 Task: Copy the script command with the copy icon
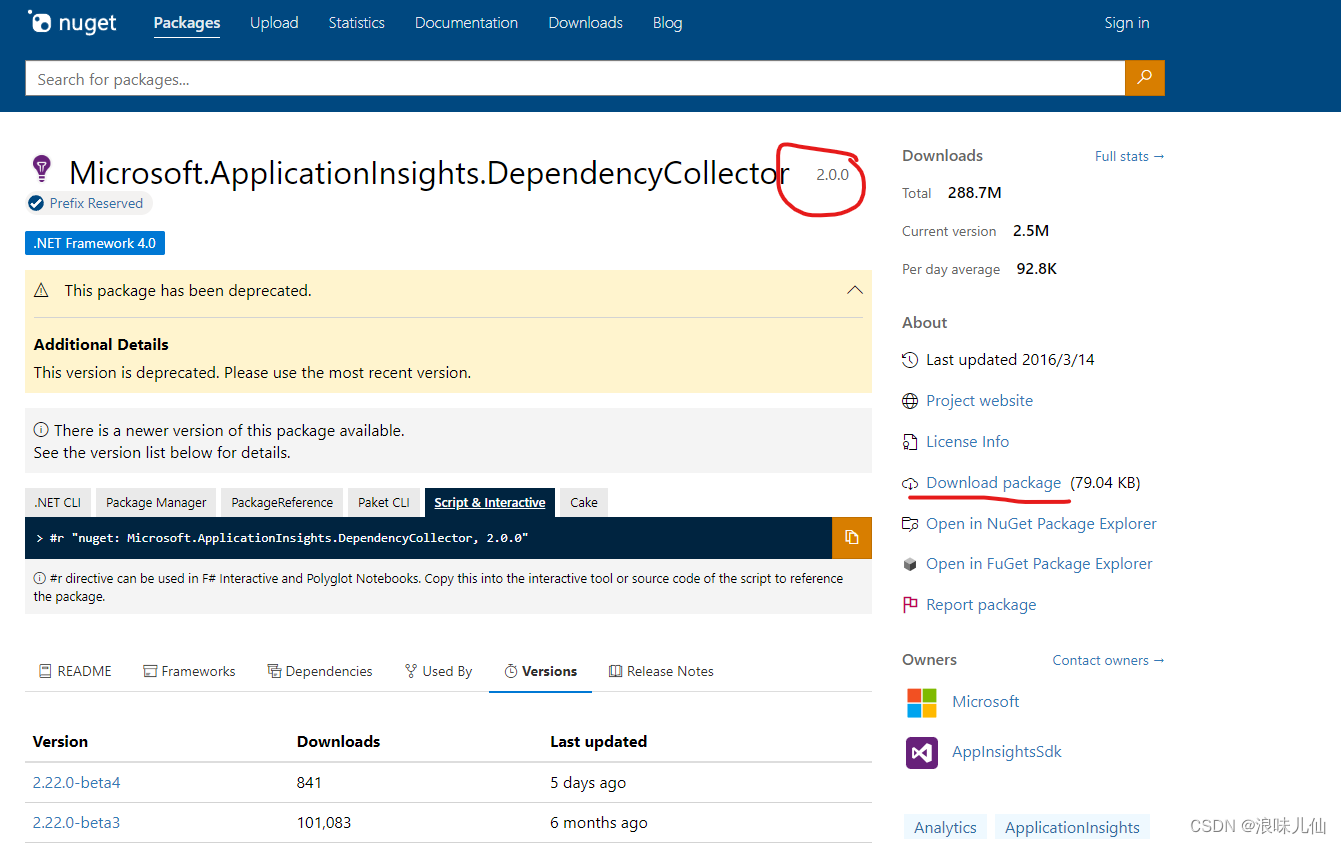tap(852, 538)
